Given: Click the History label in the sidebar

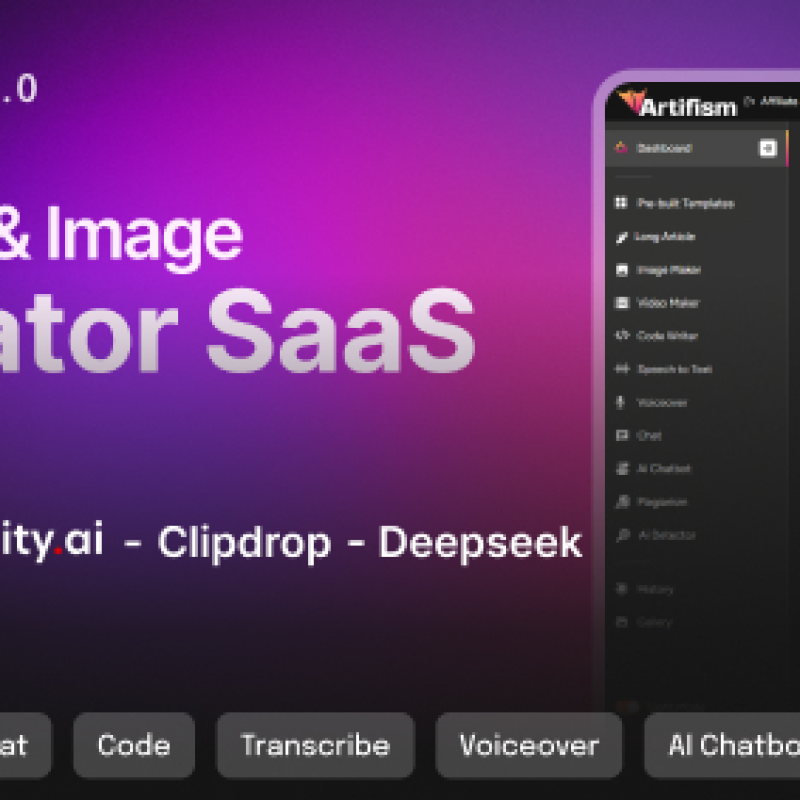Looking at the screenshot, I should (655, 590).
